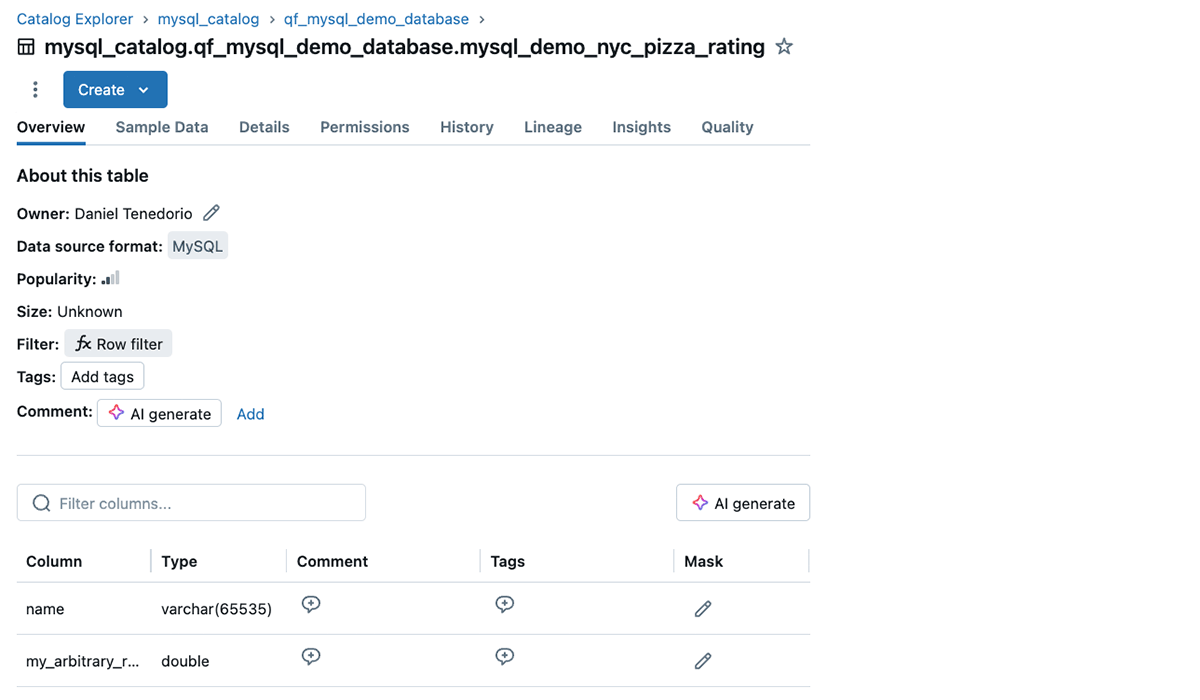Click AI generate above the columns table
Image resolution: width=1200 pixels, height=700 pixels.
743,503
